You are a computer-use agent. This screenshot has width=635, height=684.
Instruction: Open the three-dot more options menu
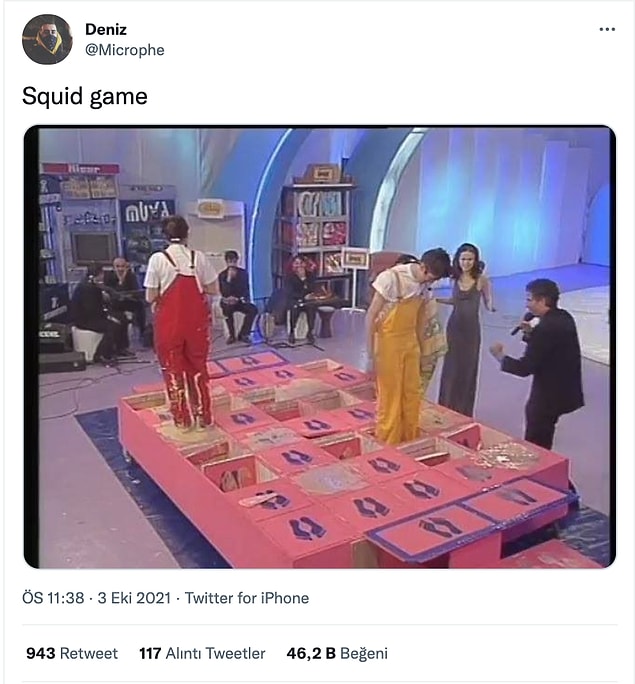pyautogui.click(x=607, y=30)
